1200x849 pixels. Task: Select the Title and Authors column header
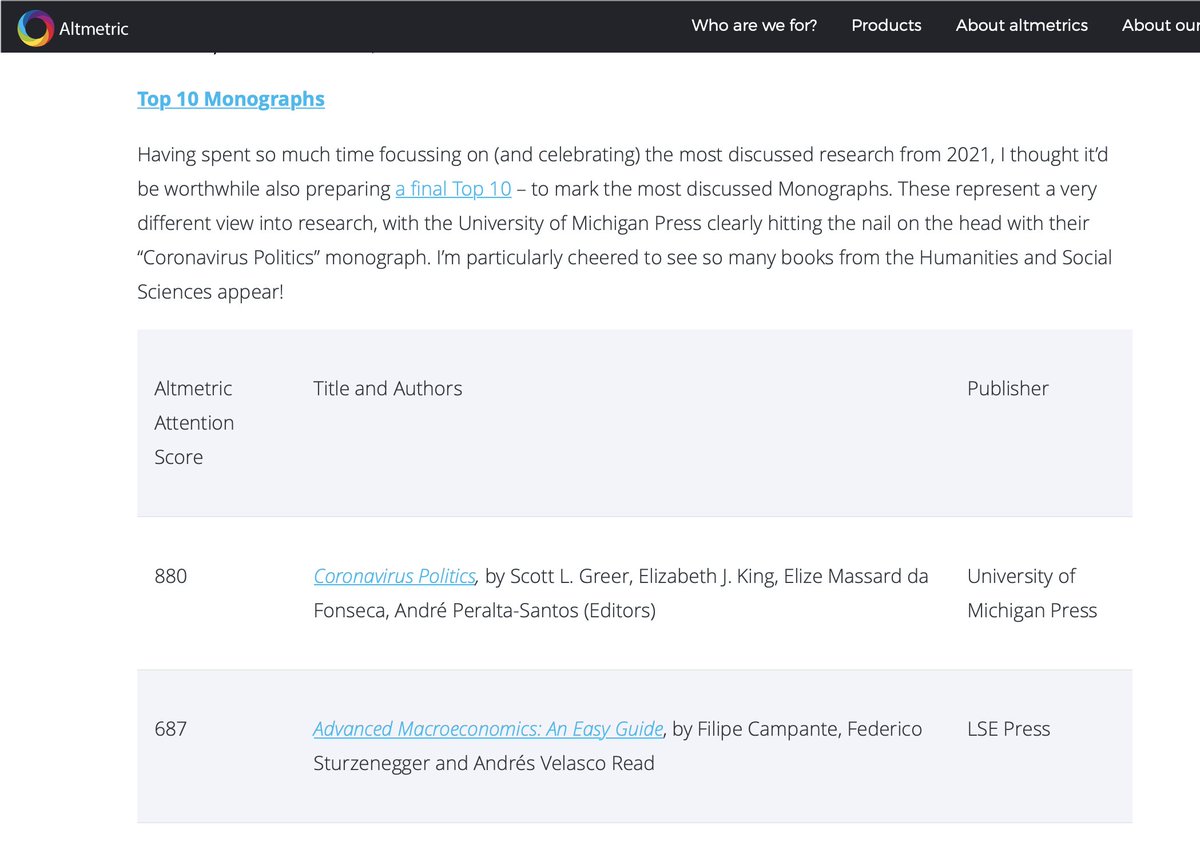point(388,388)
